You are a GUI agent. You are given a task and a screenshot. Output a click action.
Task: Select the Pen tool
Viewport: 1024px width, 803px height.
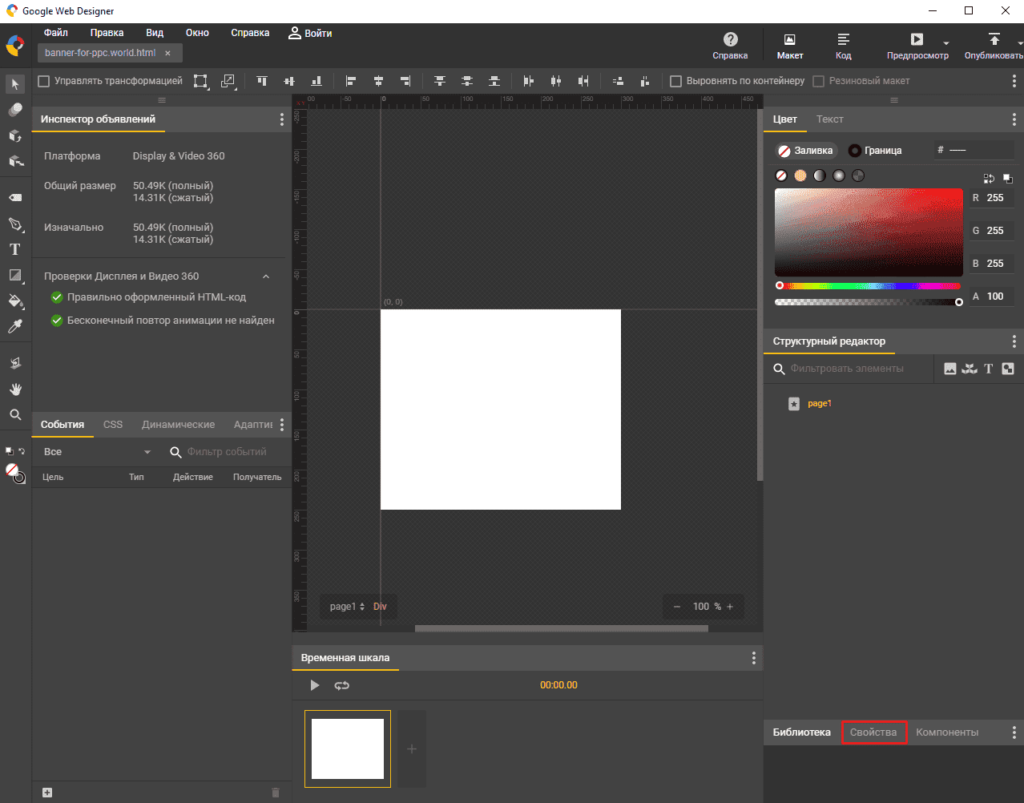tap(15, 224)
